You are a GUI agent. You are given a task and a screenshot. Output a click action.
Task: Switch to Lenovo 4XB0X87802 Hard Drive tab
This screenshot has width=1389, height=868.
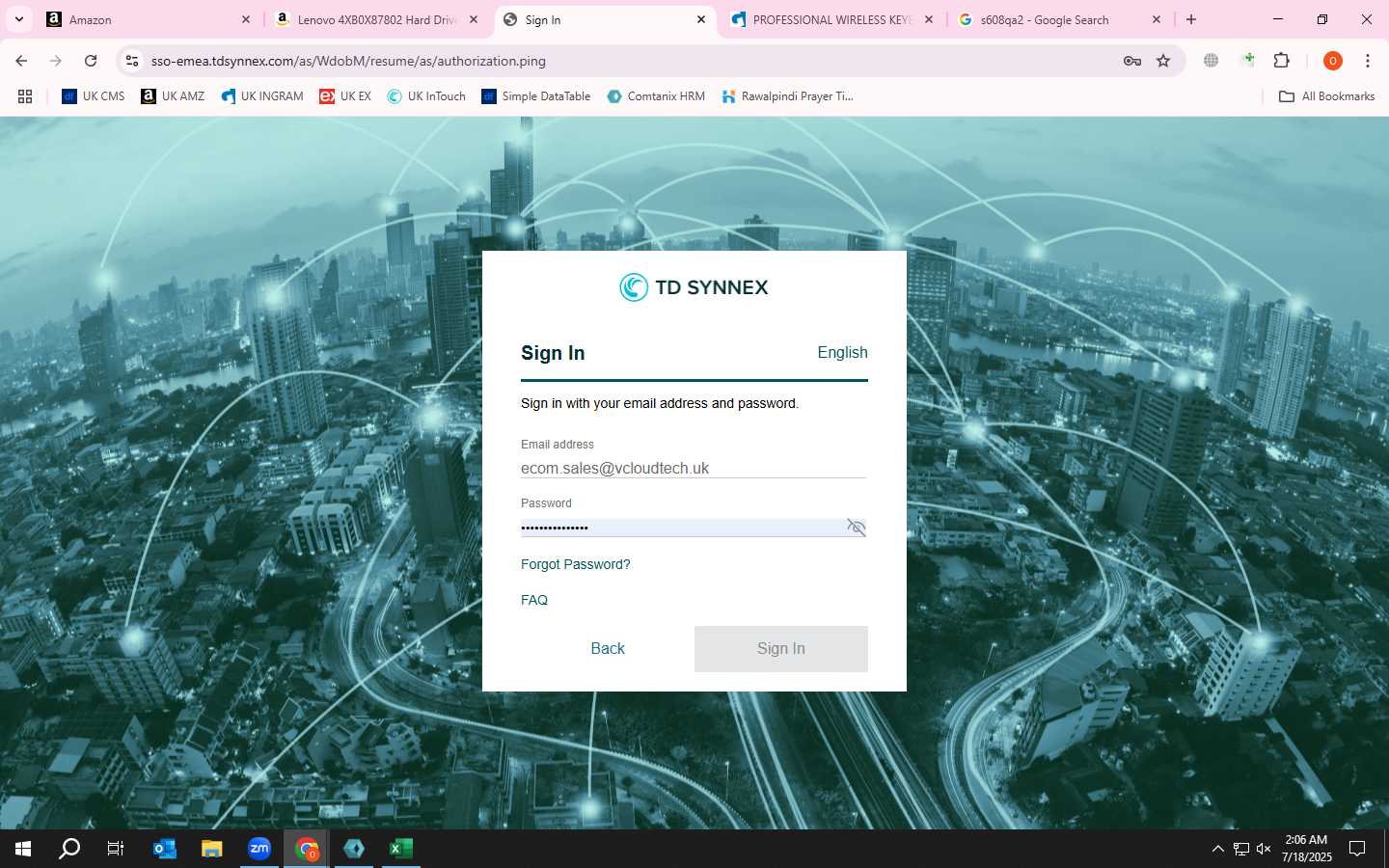pyautogui.click(x=376, y=19)
